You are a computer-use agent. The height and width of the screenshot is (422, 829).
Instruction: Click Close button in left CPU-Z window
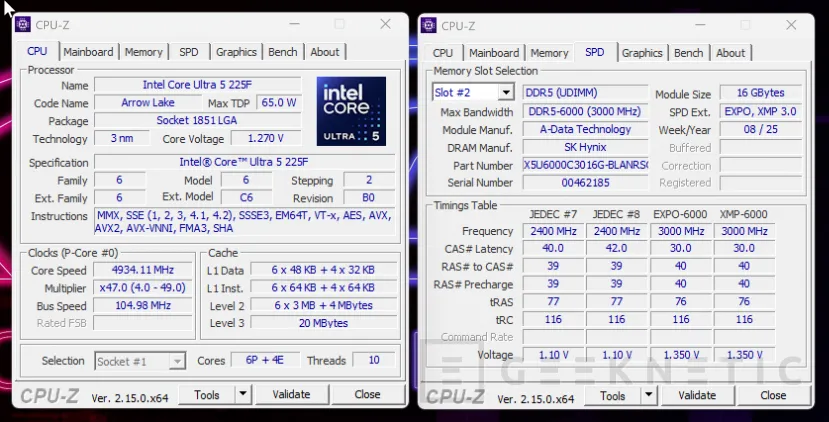tap(367, 395)
